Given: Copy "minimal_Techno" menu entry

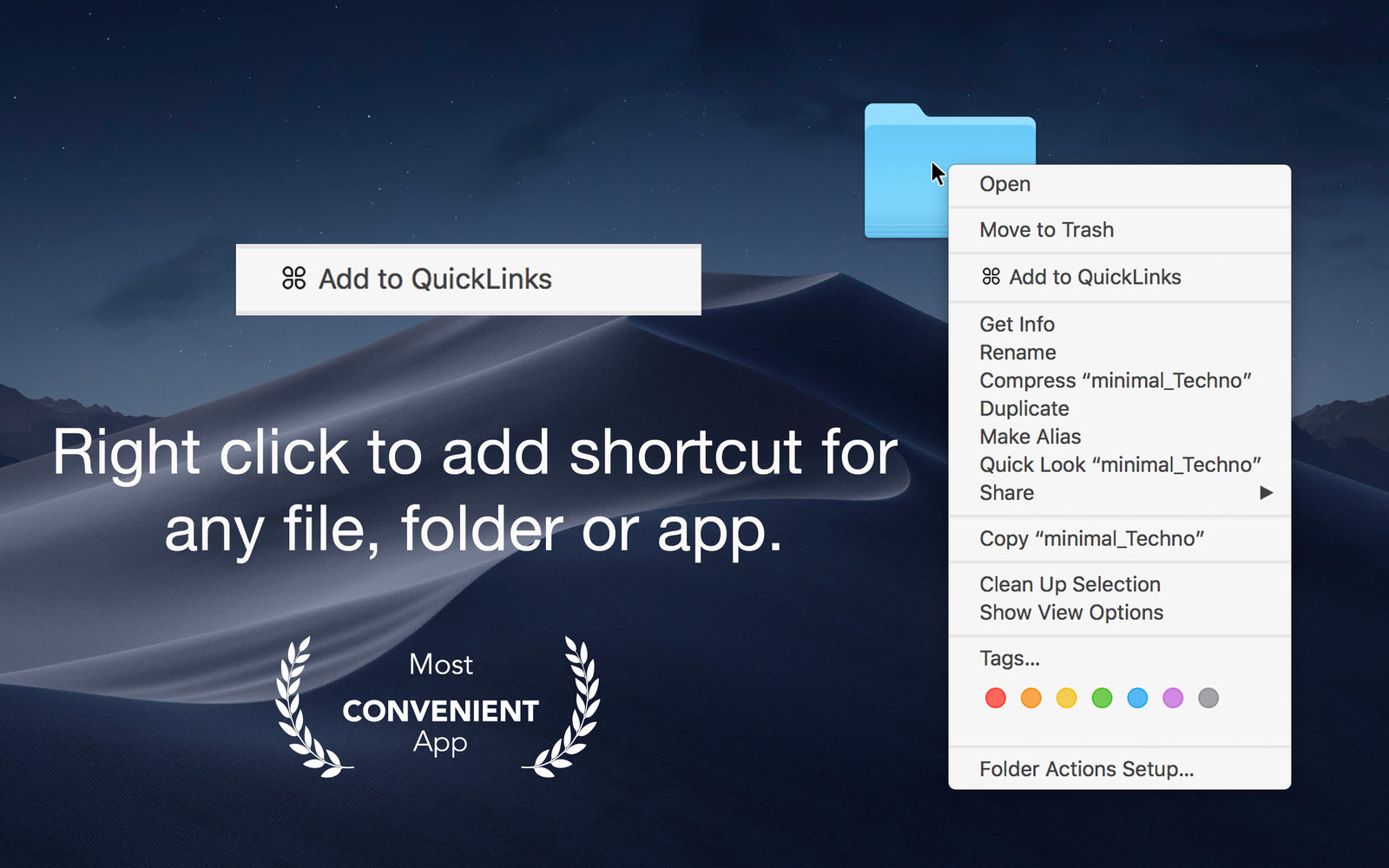Looking at the screenshot, I should 1120,538.
